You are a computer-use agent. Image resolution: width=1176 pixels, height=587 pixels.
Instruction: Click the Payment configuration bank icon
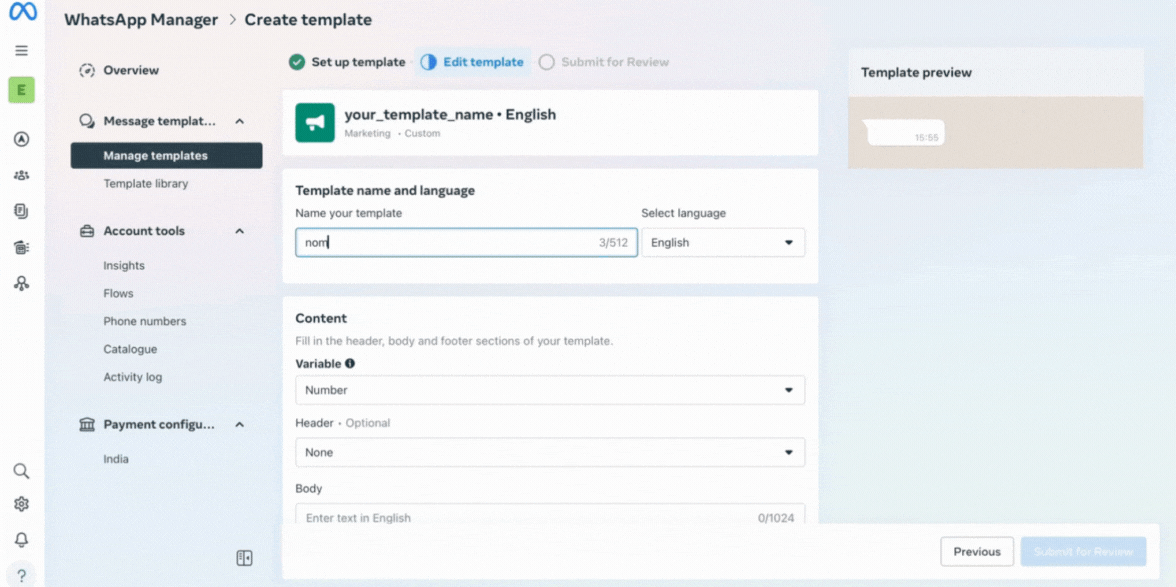click(87, 424)
